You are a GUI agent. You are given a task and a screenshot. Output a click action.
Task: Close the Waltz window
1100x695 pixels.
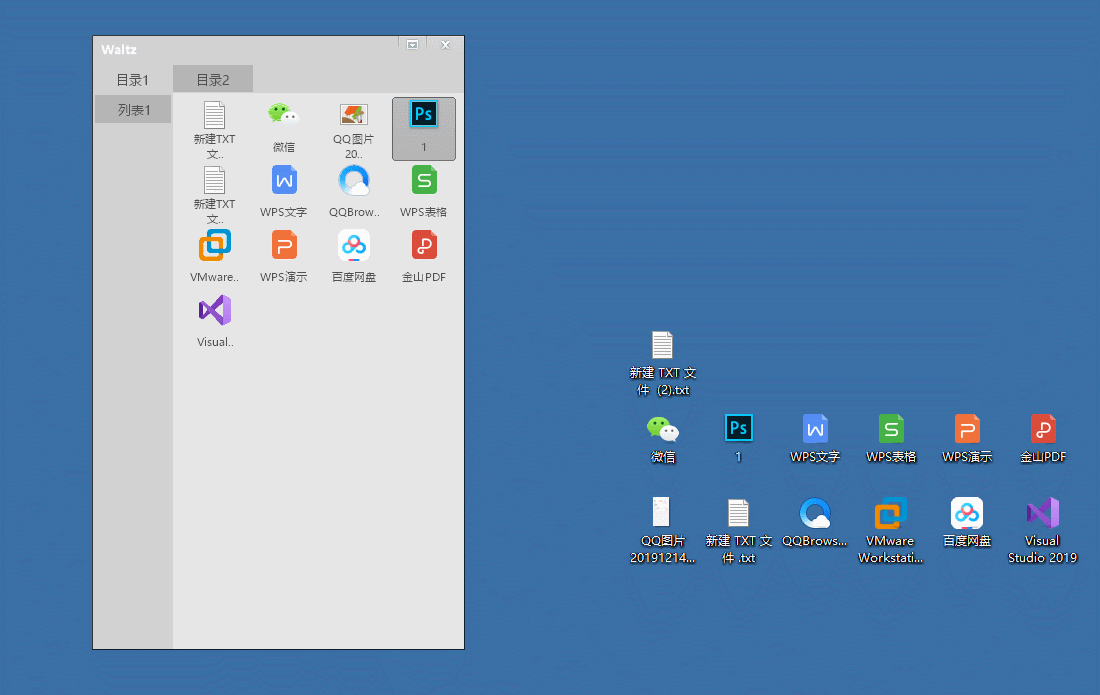[445, 44]
